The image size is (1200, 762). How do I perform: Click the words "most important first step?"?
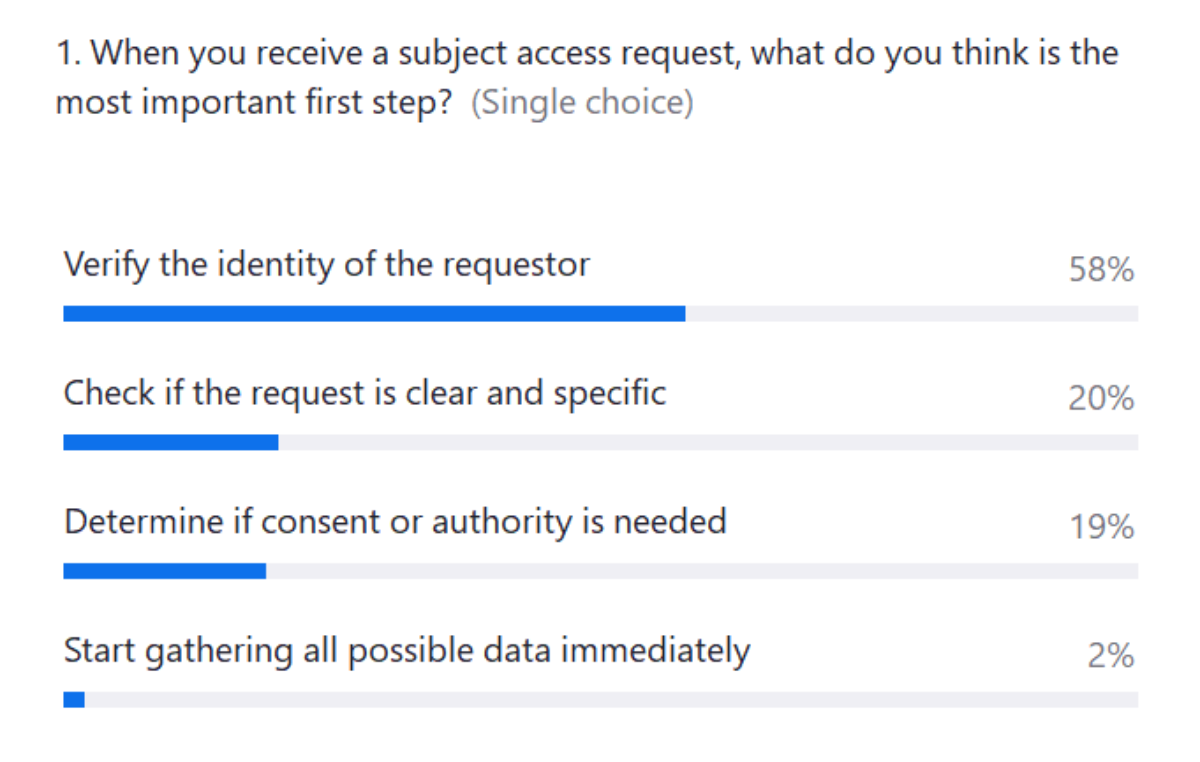[255, 104]
